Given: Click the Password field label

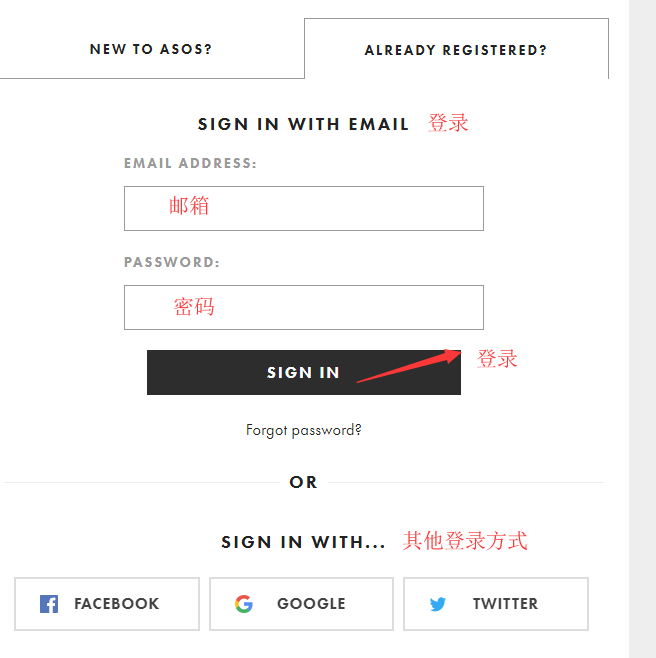Looking at the screenshot, I should (172, 262).
